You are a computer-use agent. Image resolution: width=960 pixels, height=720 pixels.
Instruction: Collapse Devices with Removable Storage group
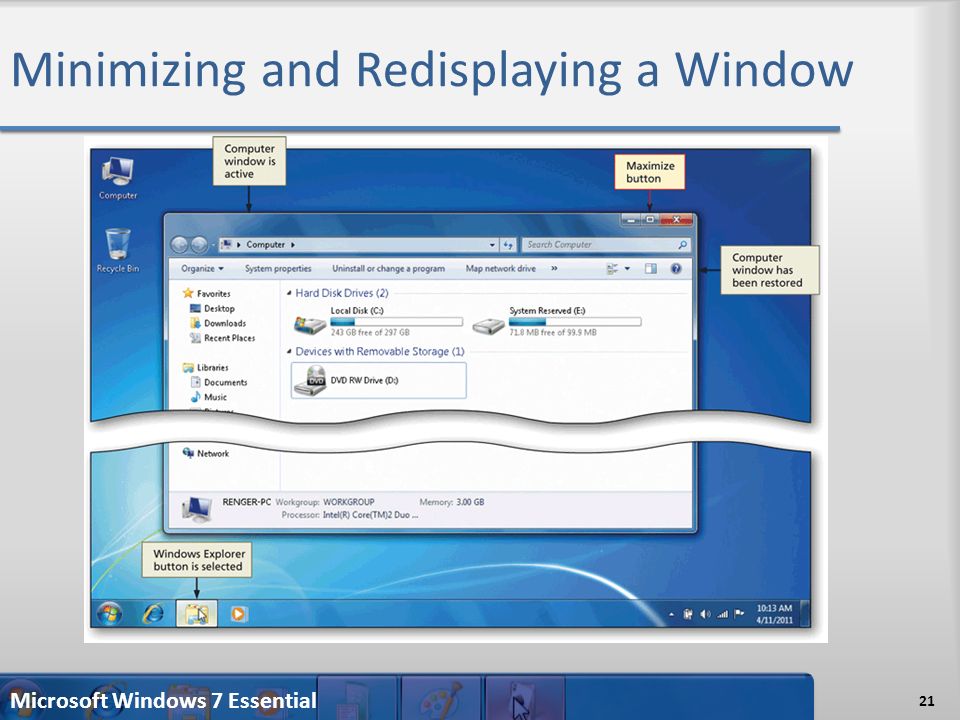coord(289,351)
